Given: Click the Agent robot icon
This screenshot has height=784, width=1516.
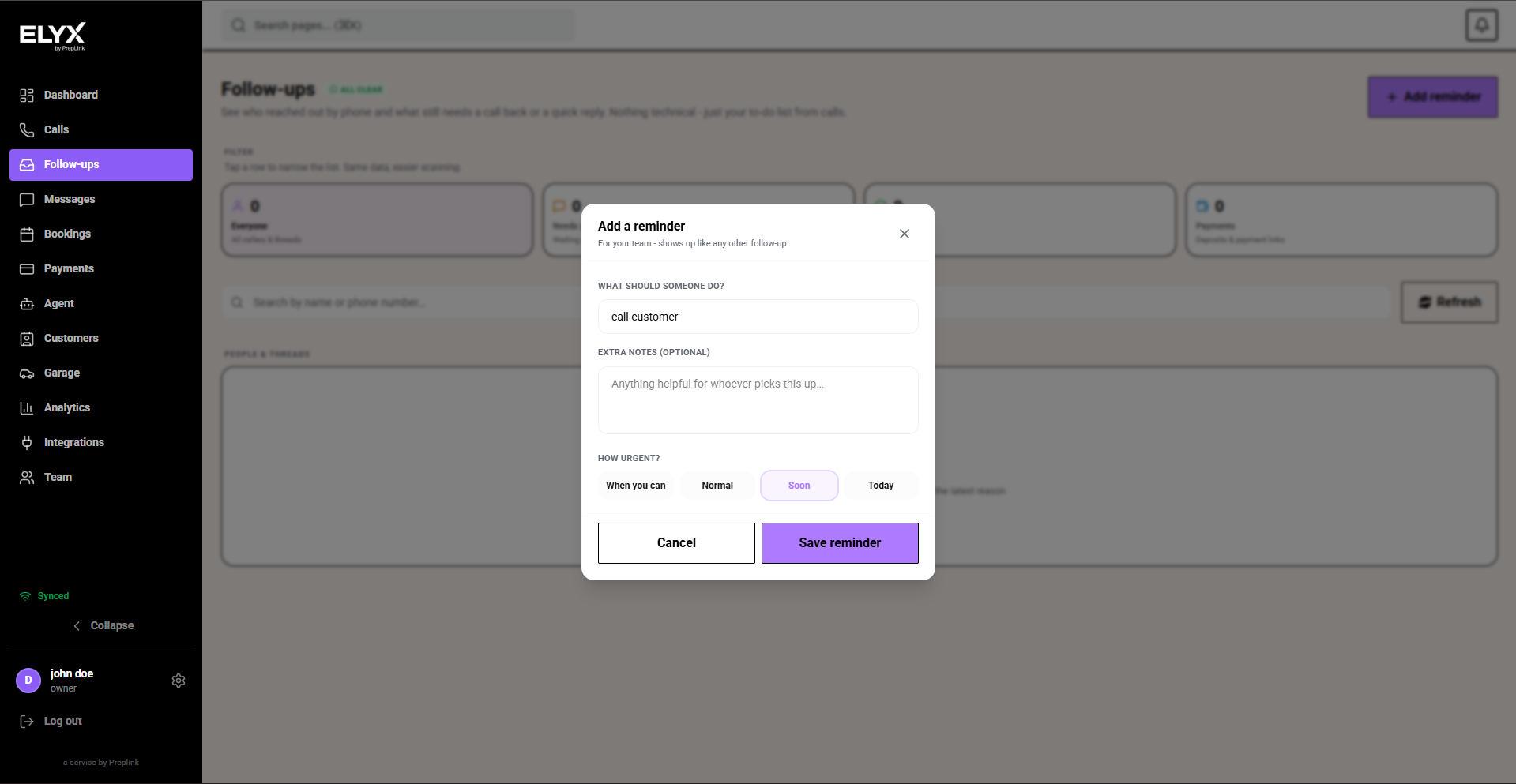Looking at the screenshot, I should click(x=27, y=304).
